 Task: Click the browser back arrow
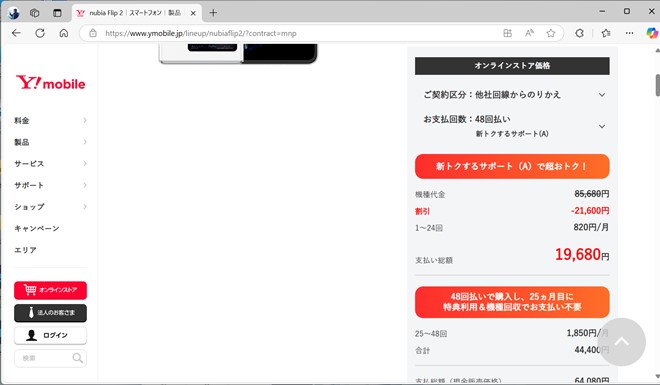(16, 33)
